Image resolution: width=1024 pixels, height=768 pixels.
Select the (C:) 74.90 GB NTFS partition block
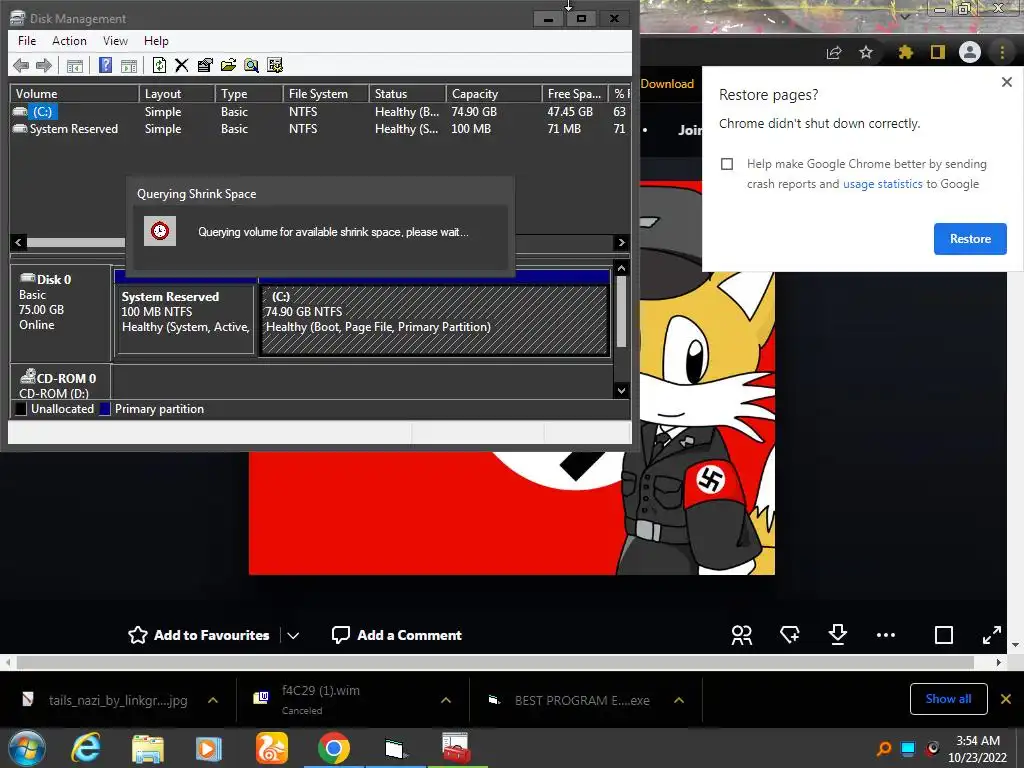click(x=435, y=319)
